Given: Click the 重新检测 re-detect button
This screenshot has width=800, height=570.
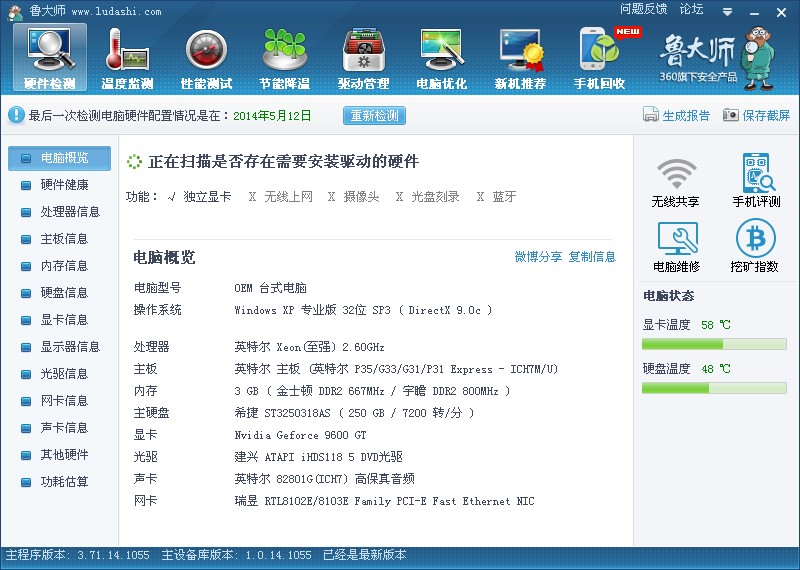Looking at the screenshot, I should pos(374,115).
